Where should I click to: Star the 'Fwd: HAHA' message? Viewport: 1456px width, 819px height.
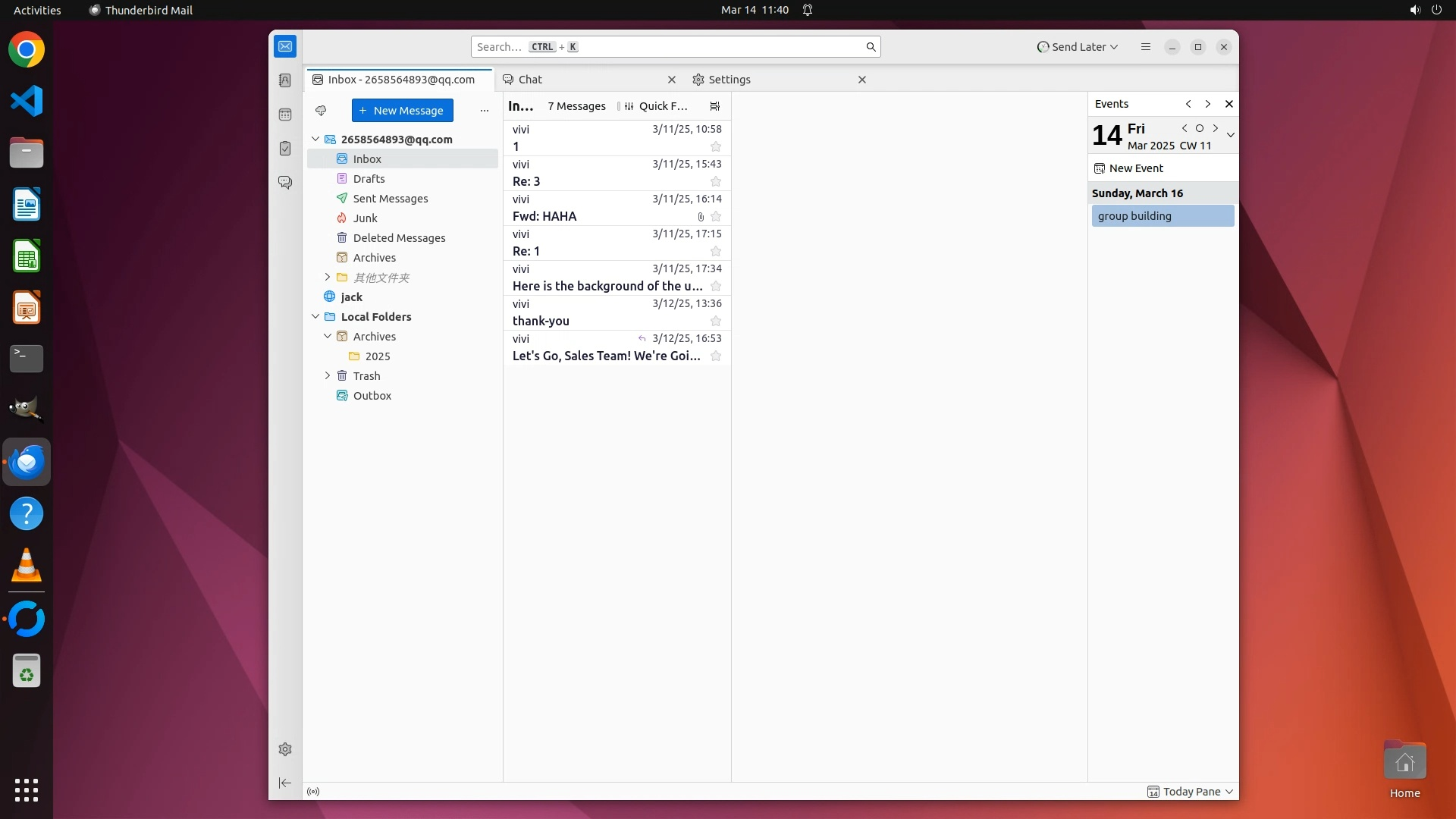[x=715, y=216]
